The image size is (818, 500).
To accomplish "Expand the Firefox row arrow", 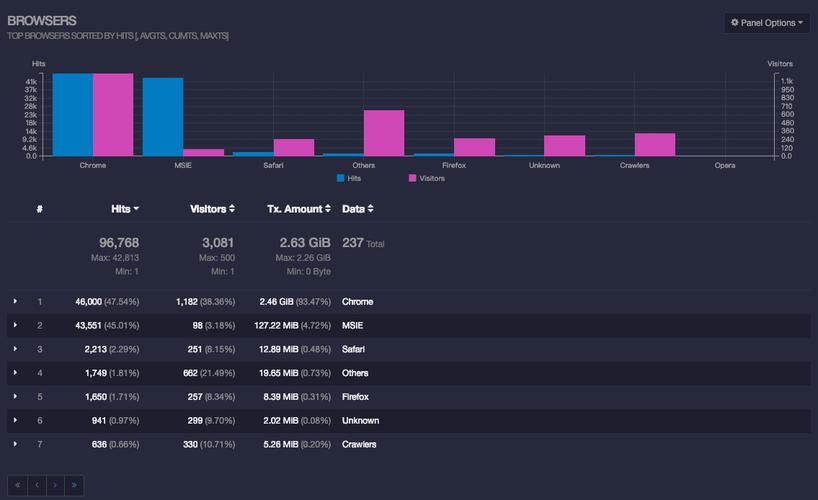I will [x=15, y=396].
